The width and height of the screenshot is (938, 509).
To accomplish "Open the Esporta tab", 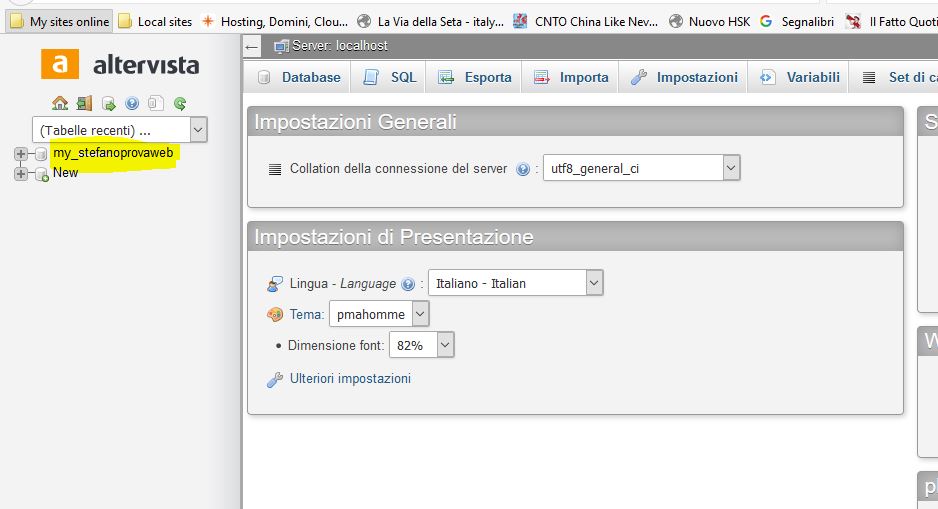I will [475, 77].
